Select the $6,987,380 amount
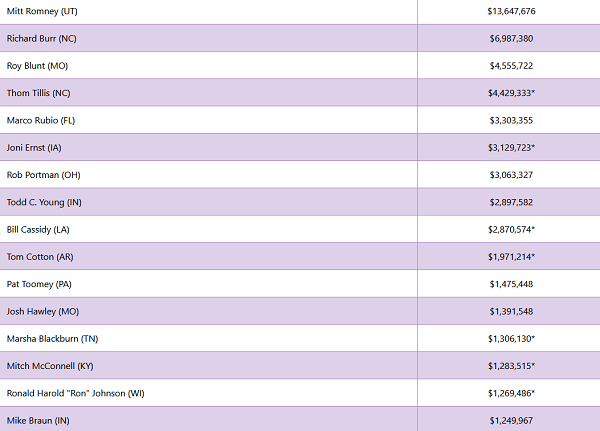The image size is (600, 431). click(x=511, y=38)
